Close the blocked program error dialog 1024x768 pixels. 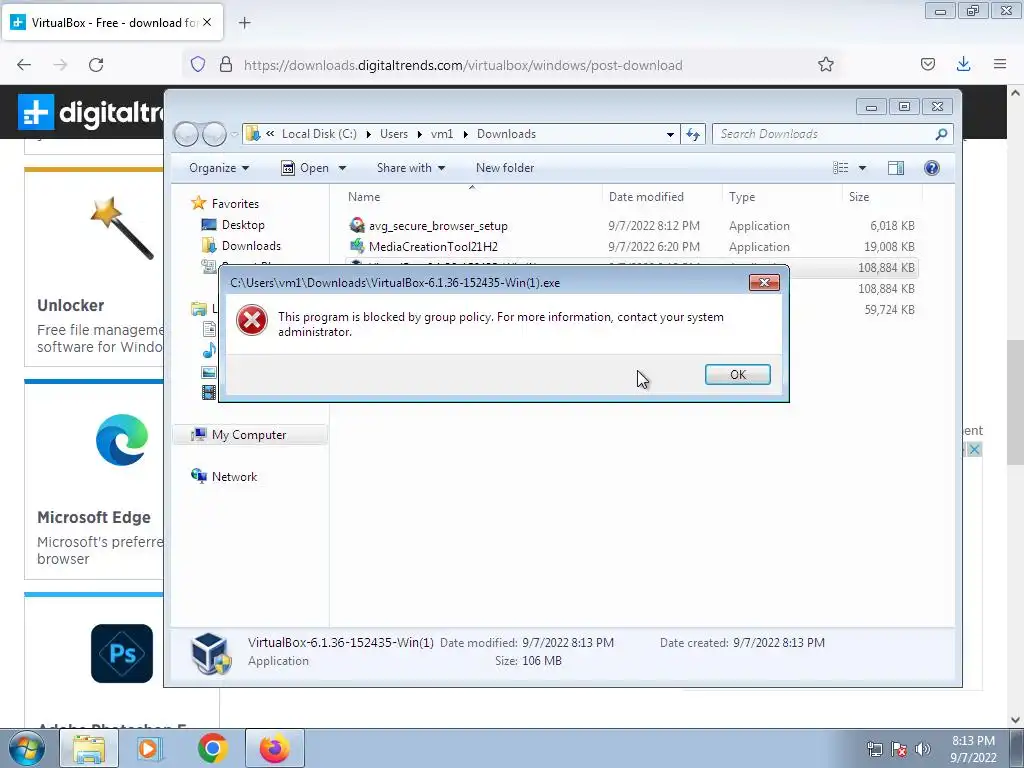pyautogui.click(x=764, y=282)
